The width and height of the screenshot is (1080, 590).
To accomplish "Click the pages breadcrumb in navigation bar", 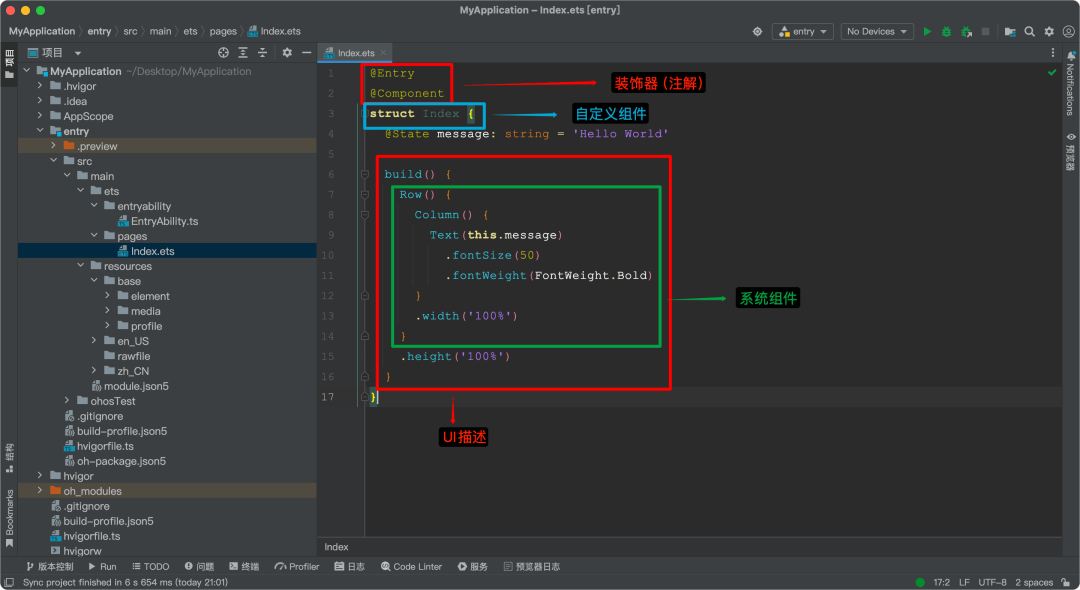I will coord(223,32).
